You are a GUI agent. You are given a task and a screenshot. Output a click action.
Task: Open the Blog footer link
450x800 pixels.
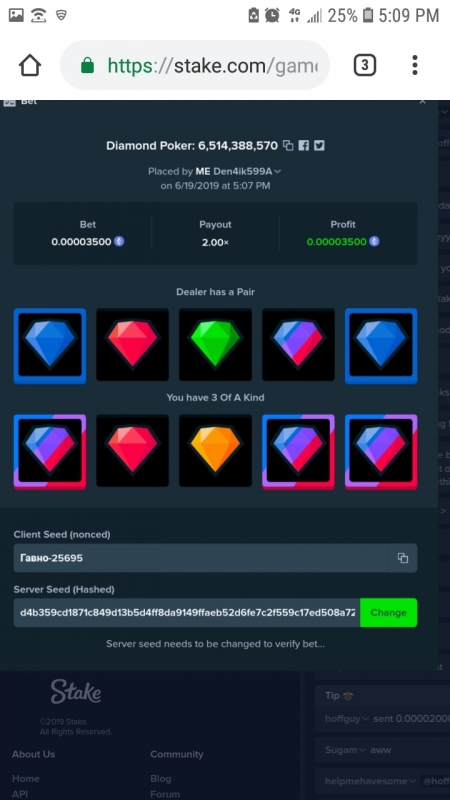point(161,779)
